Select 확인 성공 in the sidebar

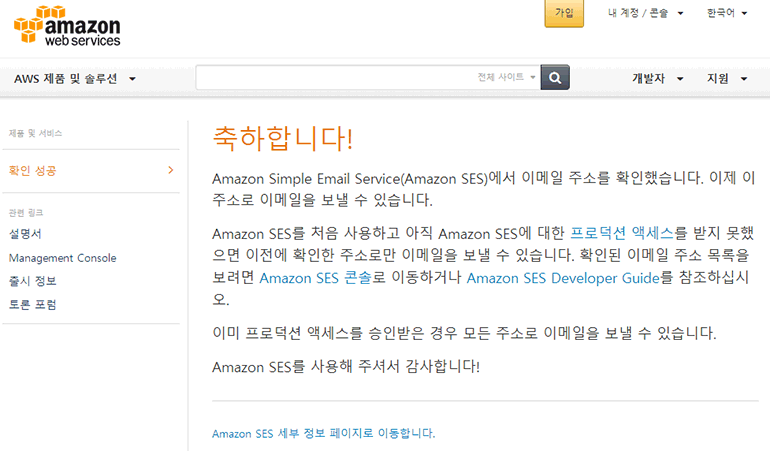coord(33,170)
